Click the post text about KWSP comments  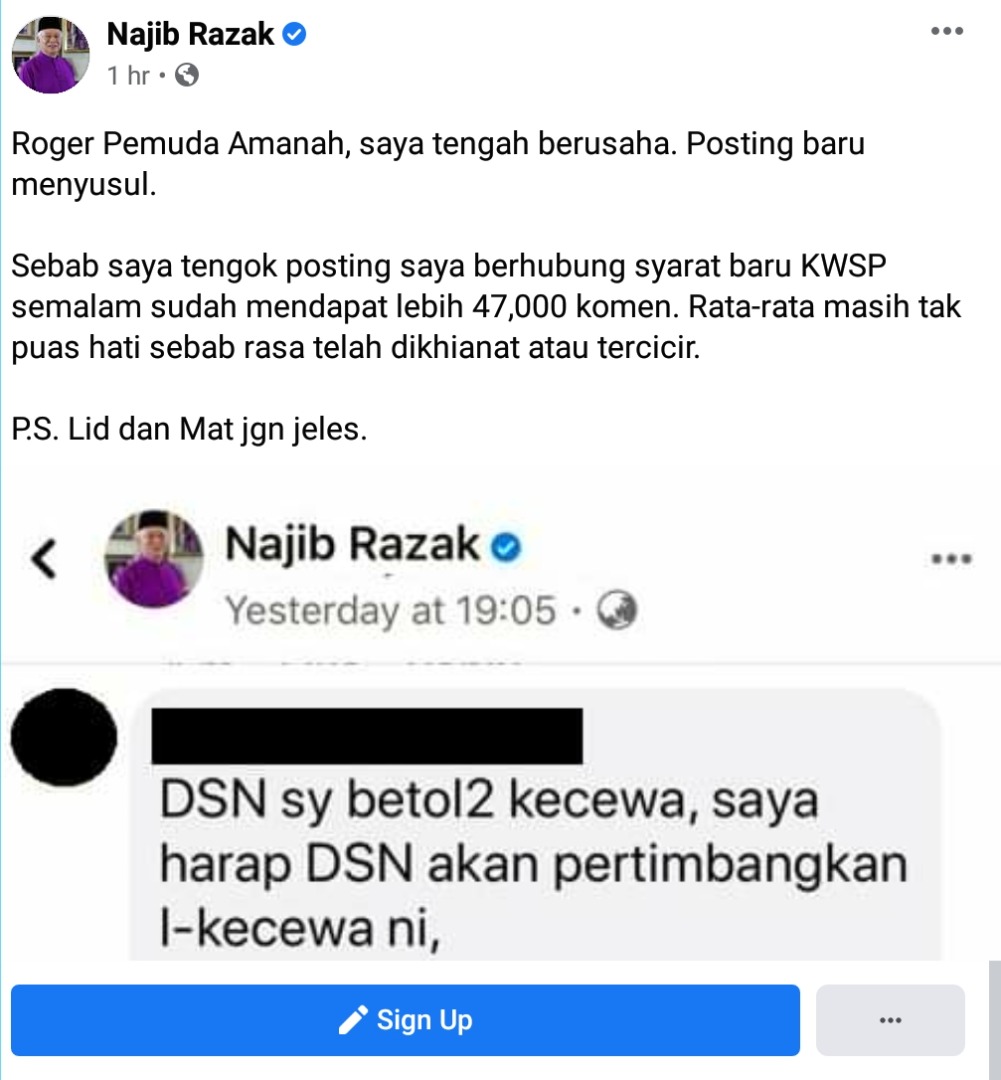pyautogui.click(x=486, y=307)
